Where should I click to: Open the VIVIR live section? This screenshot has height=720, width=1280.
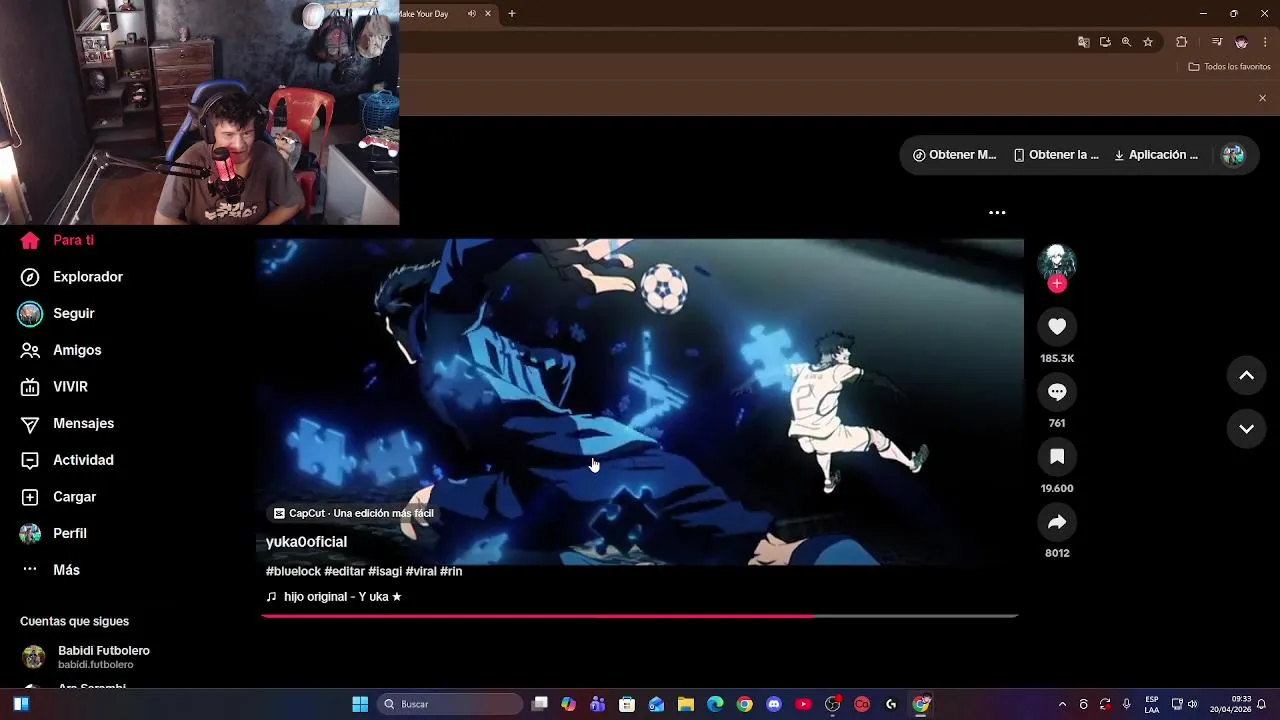[54, 387]
